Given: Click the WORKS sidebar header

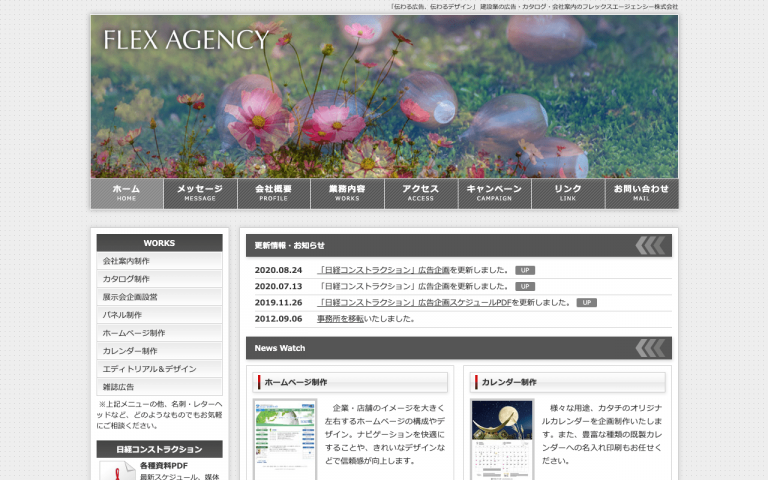Looking at the screenshot, I should (159, 243).
